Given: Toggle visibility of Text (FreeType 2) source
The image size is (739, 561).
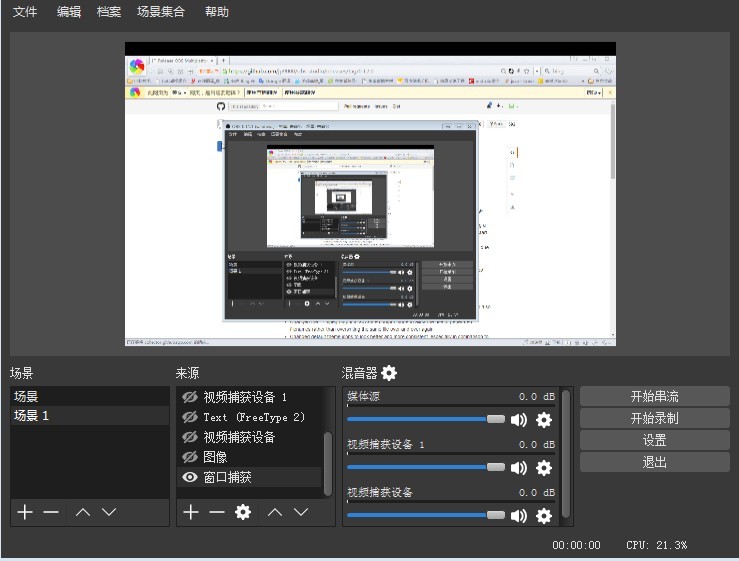Looking at the screenshot, I should (189, 417).
